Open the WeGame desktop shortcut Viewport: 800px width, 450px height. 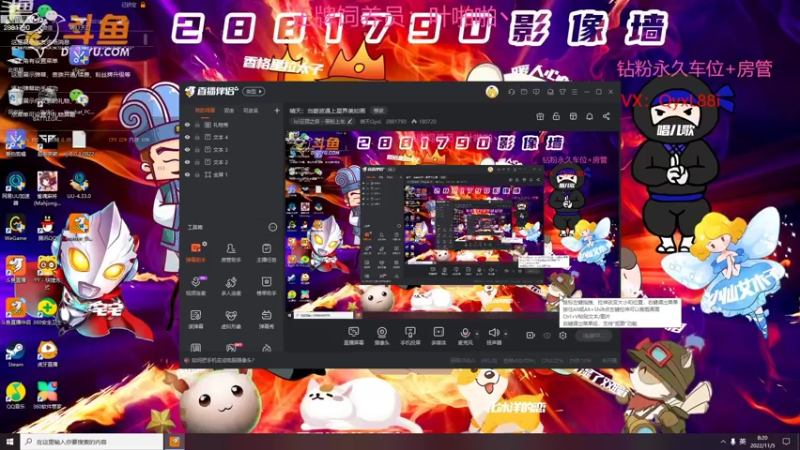click(16, 227)
